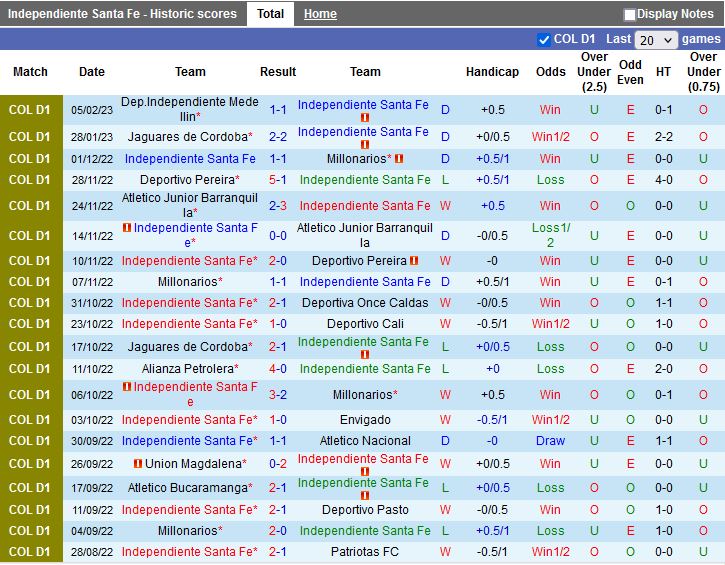
Task: Open the 5-1 result versus Deportivo Pereira
Action: [278, 179]
